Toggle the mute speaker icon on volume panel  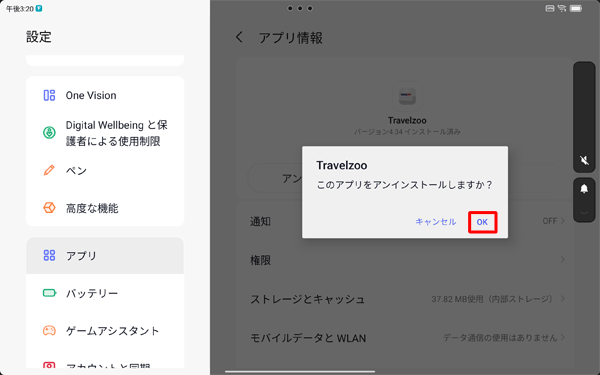coord(584,160)
